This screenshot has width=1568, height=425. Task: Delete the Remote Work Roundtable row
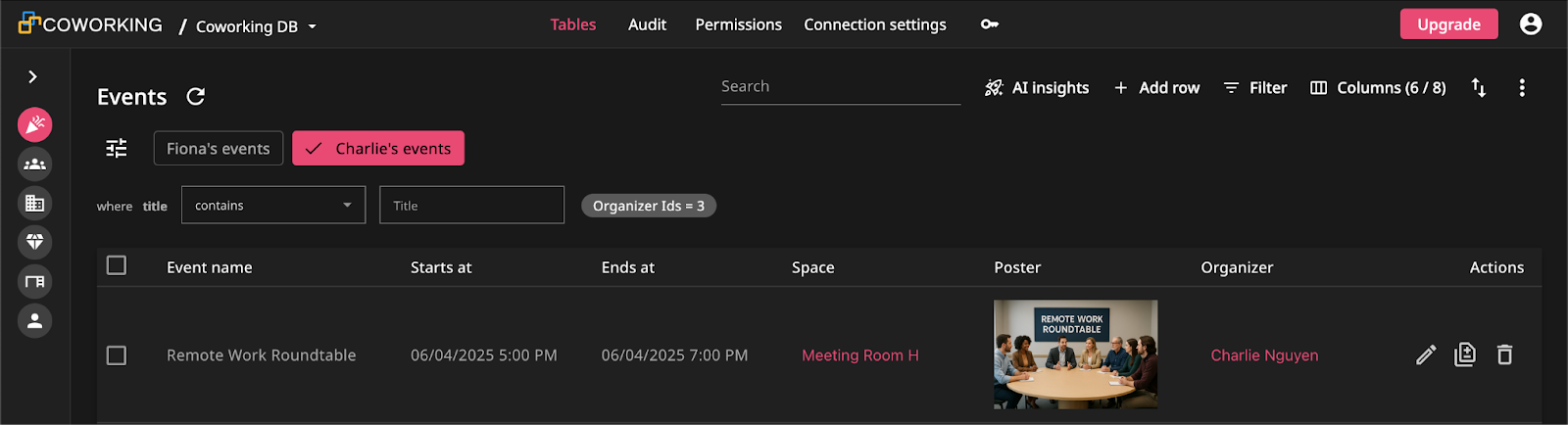1504,354
